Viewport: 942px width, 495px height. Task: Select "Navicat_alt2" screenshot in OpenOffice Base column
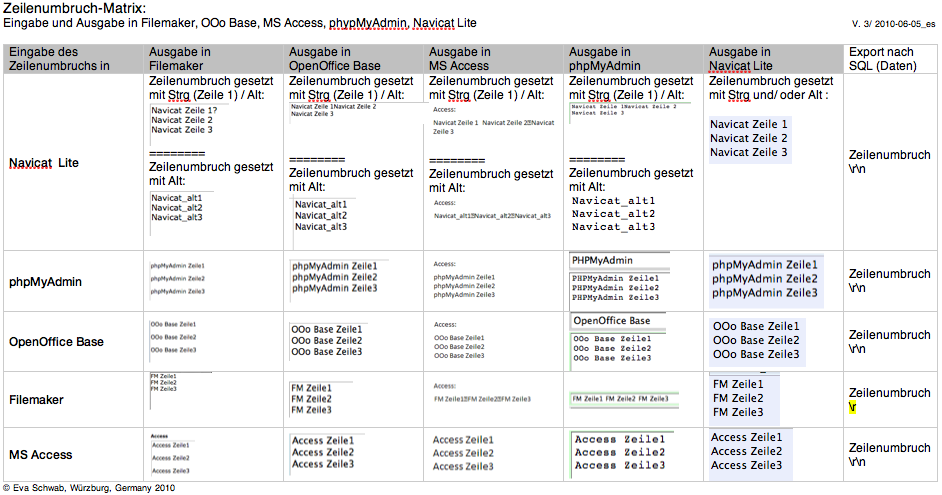(x=321, y=216)
